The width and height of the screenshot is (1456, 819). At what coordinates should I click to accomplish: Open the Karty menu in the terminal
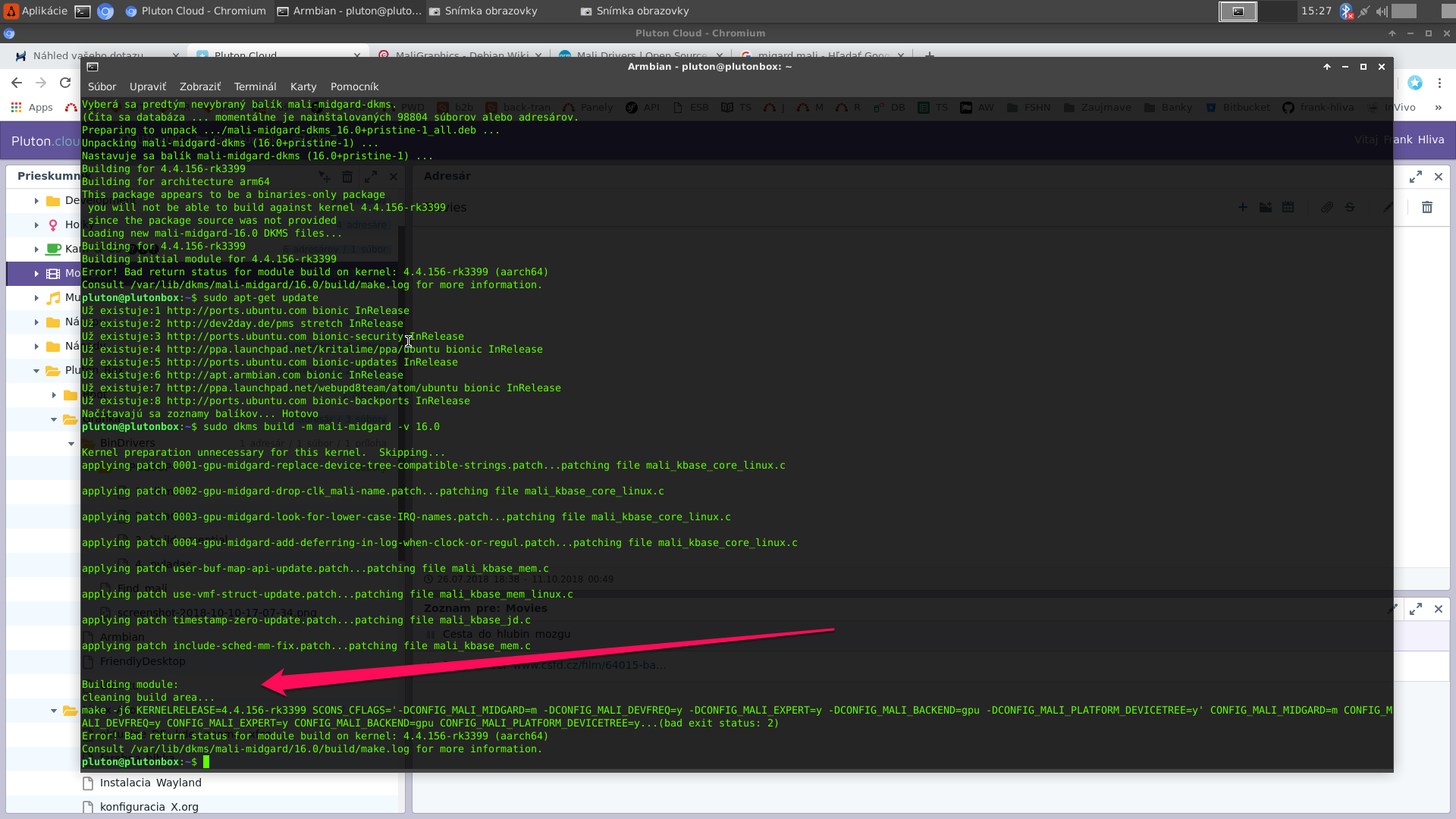(x=303, y=86)
